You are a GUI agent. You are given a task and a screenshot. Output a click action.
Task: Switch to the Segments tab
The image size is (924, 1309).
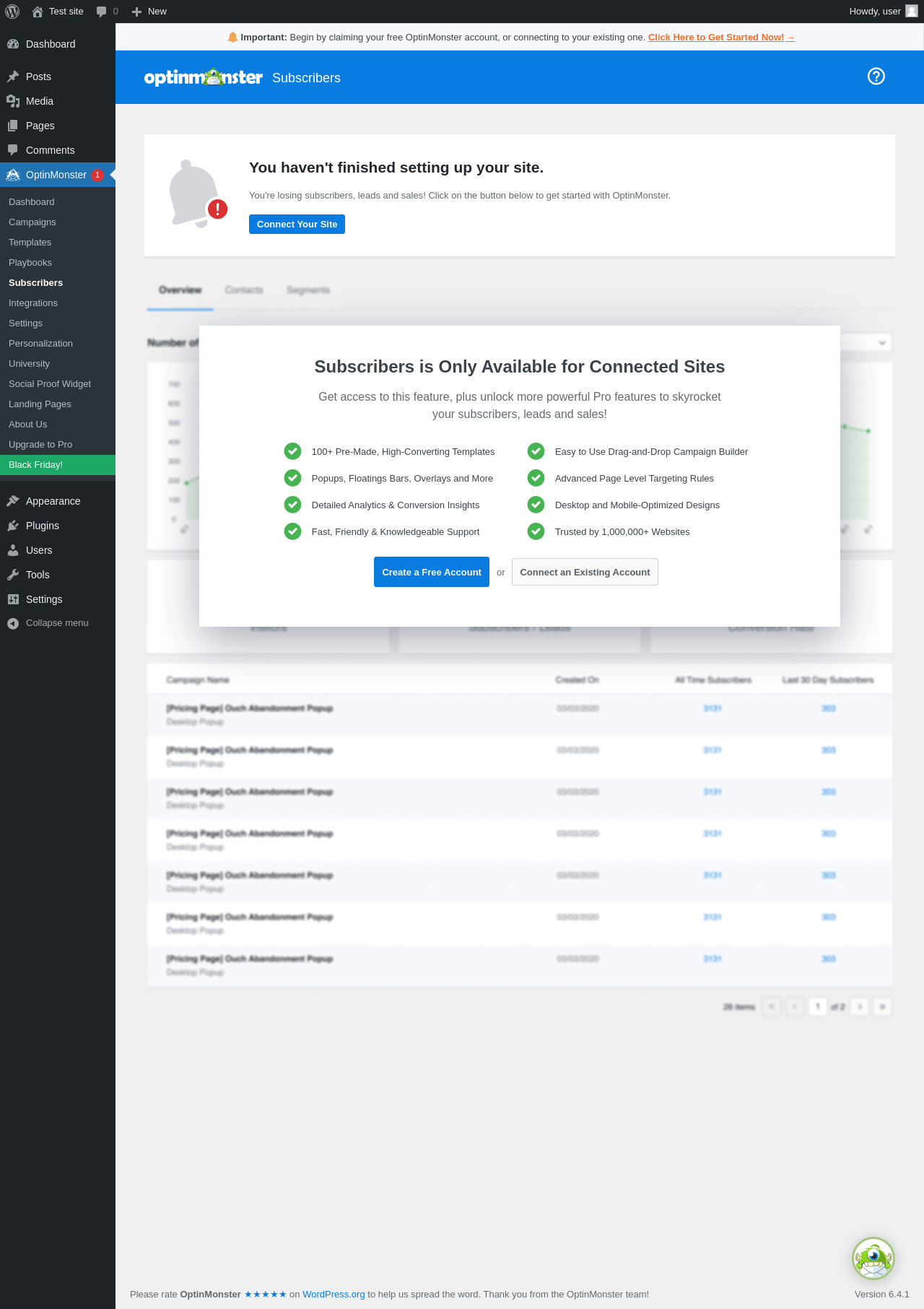[308, 290]
